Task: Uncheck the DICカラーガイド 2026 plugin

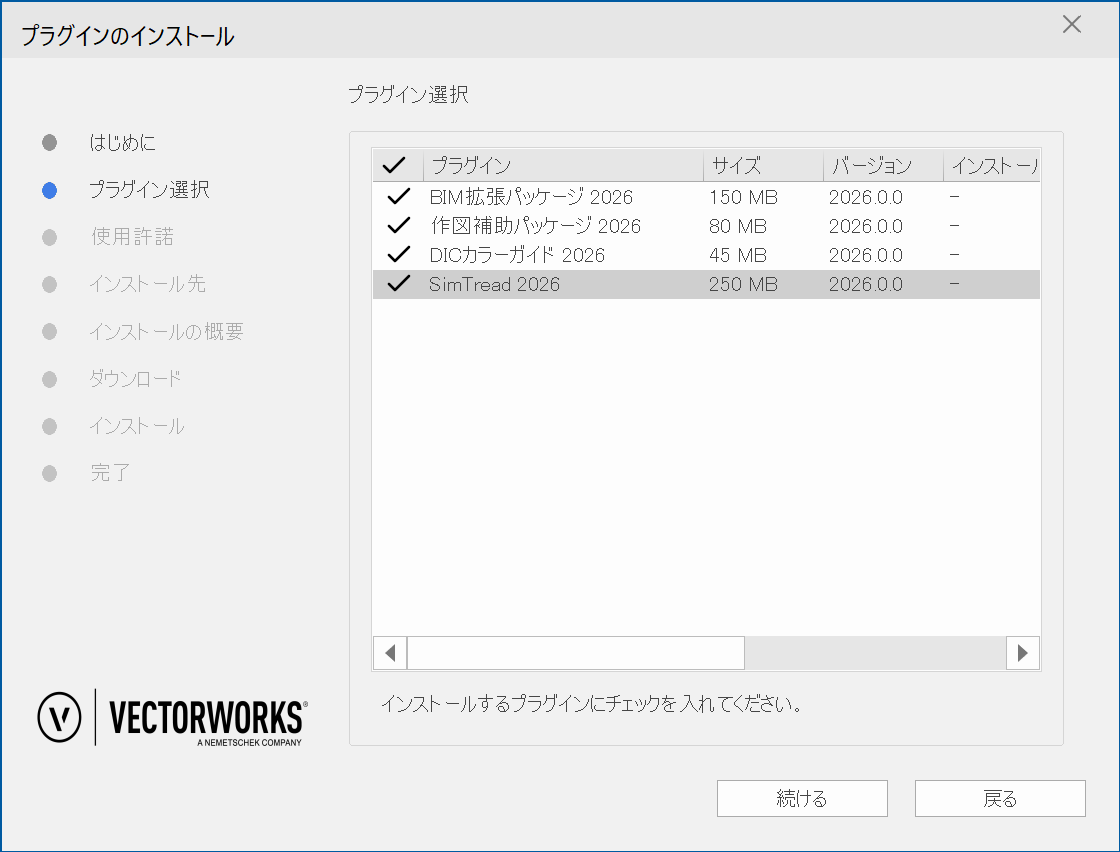Action: 398,255
